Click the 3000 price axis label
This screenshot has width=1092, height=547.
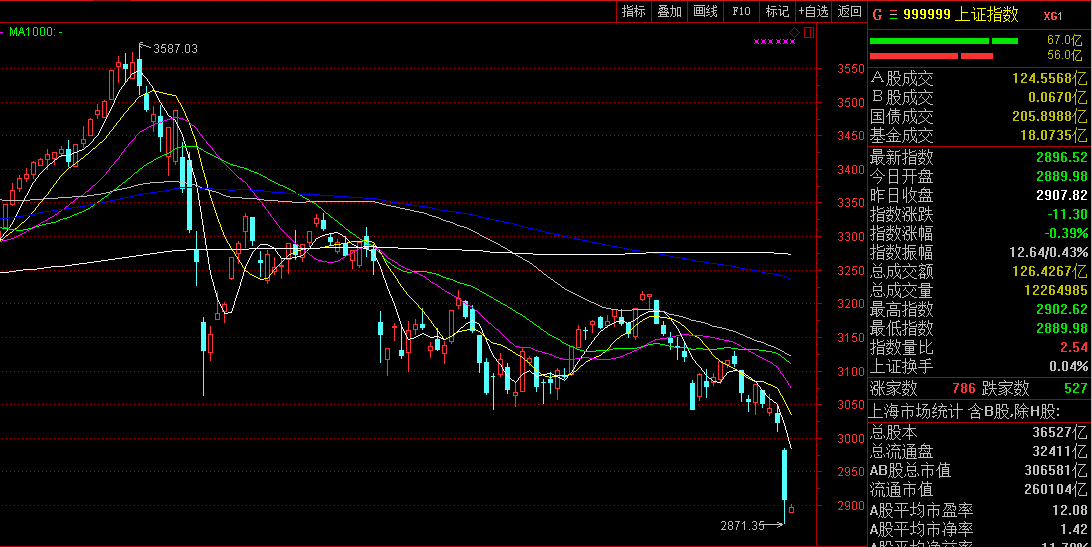851,438
